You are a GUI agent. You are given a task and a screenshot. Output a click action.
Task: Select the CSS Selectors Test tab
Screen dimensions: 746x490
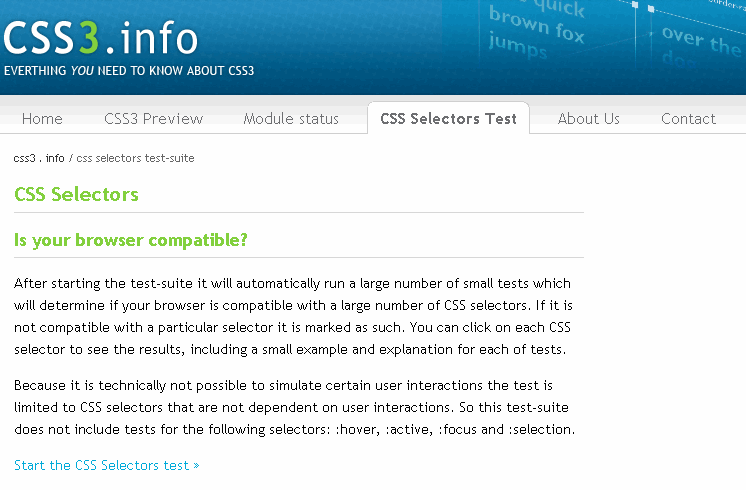(448, 118)
